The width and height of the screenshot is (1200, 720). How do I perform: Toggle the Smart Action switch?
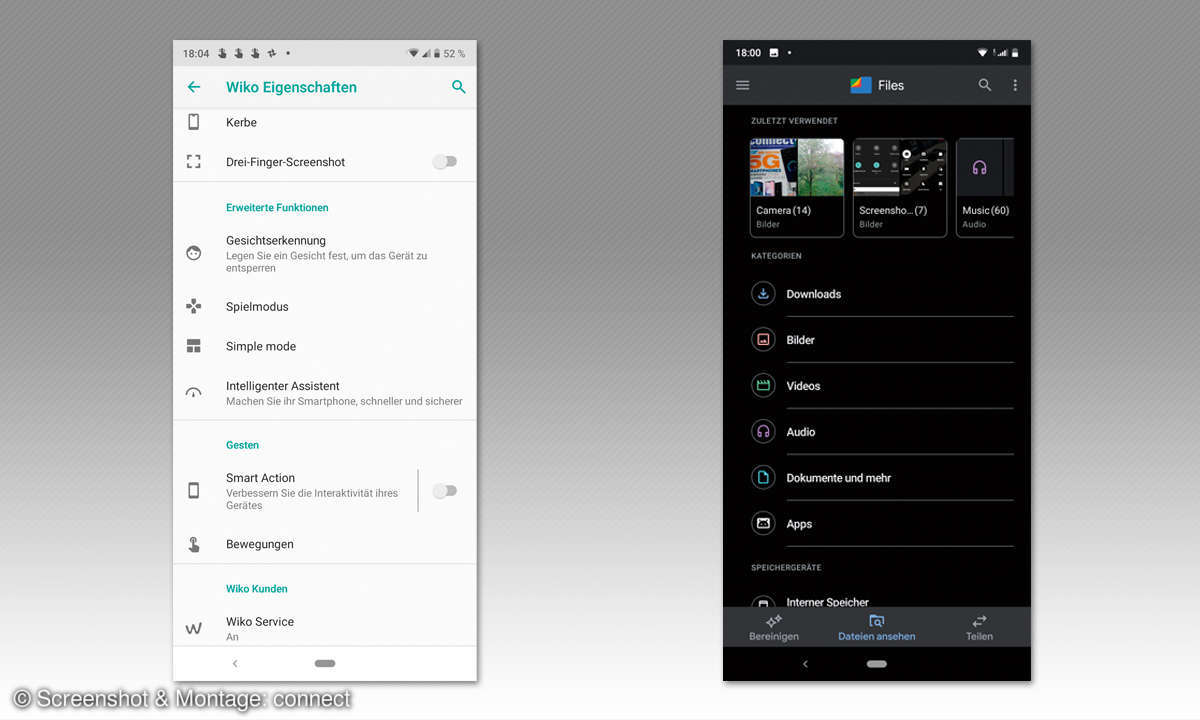pyautogui.click(x=445, y=491)
